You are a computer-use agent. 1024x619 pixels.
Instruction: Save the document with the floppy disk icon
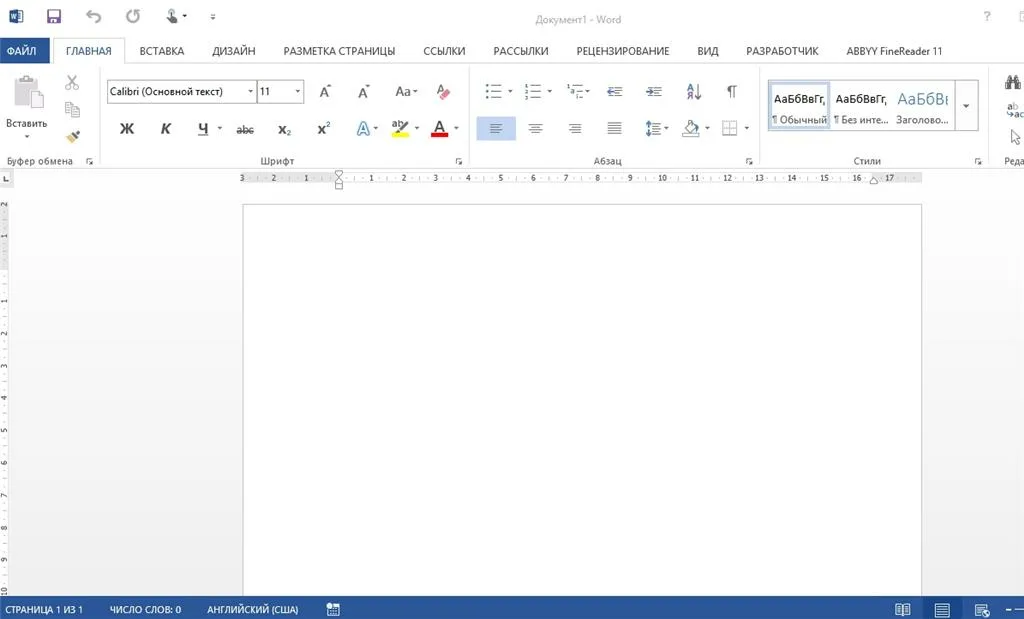pos(54,16)
